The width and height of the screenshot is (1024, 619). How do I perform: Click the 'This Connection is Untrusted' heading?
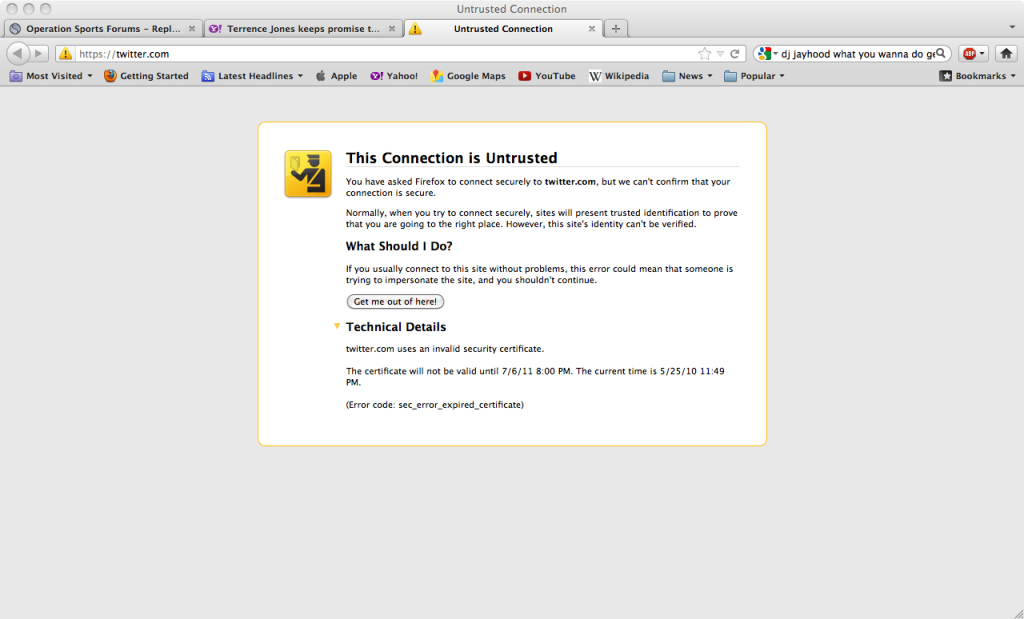[451, 158]
